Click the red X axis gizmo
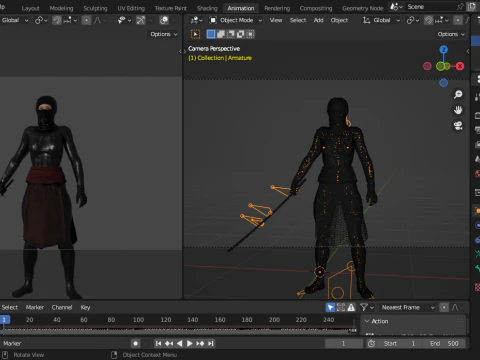The height and width of the screenshot is (360, 480). pos(460,66)
